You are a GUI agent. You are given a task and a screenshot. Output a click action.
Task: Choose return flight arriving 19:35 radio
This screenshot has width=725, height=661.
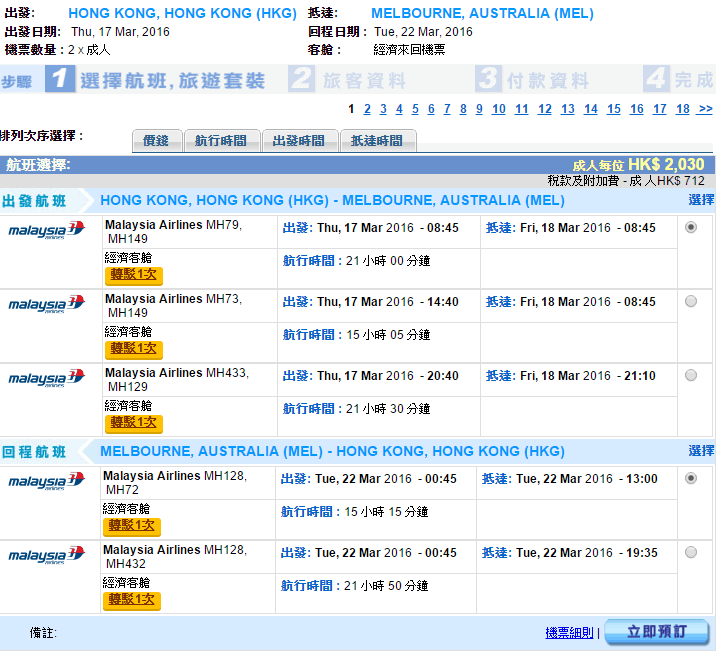[x=691, y=552]
